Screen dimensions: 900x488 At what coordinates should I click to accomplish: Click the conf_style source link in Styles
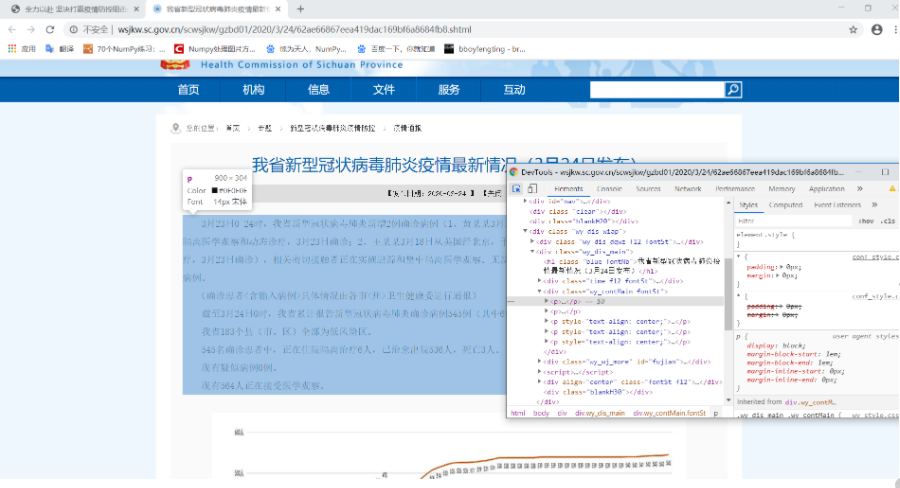(874, 257)
